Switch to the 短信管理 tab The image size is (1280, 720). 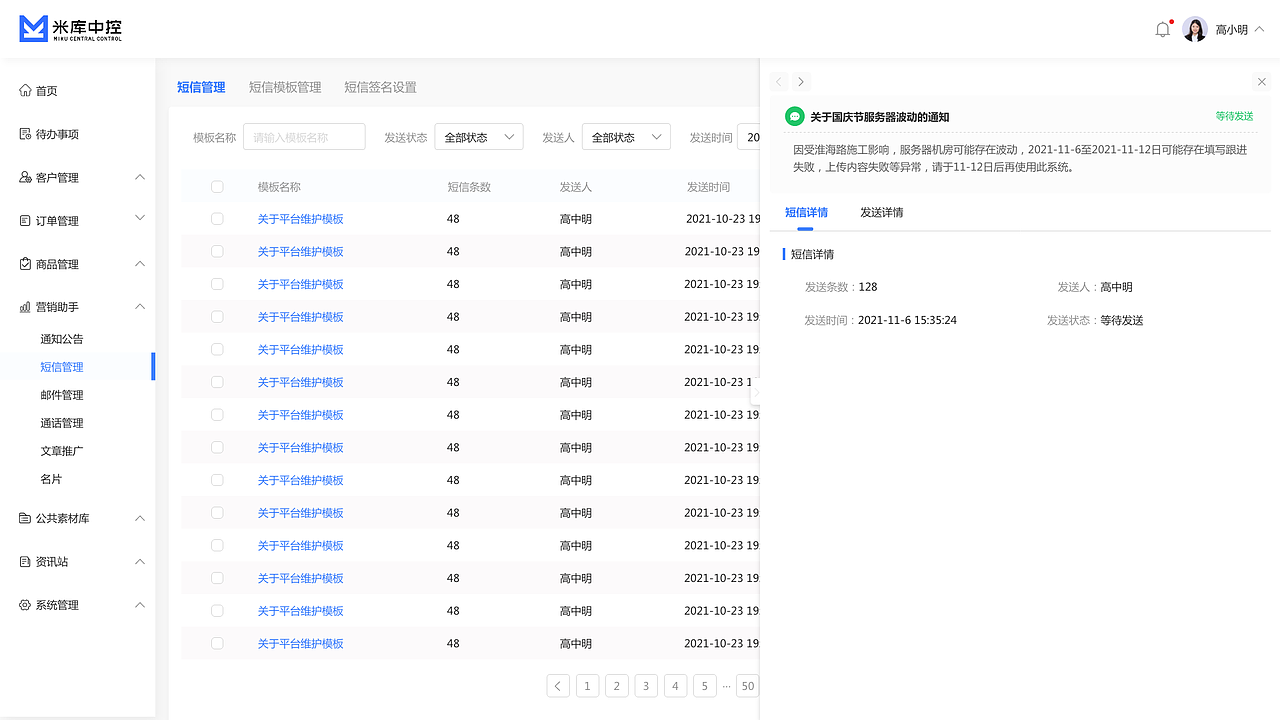[201, 87]
